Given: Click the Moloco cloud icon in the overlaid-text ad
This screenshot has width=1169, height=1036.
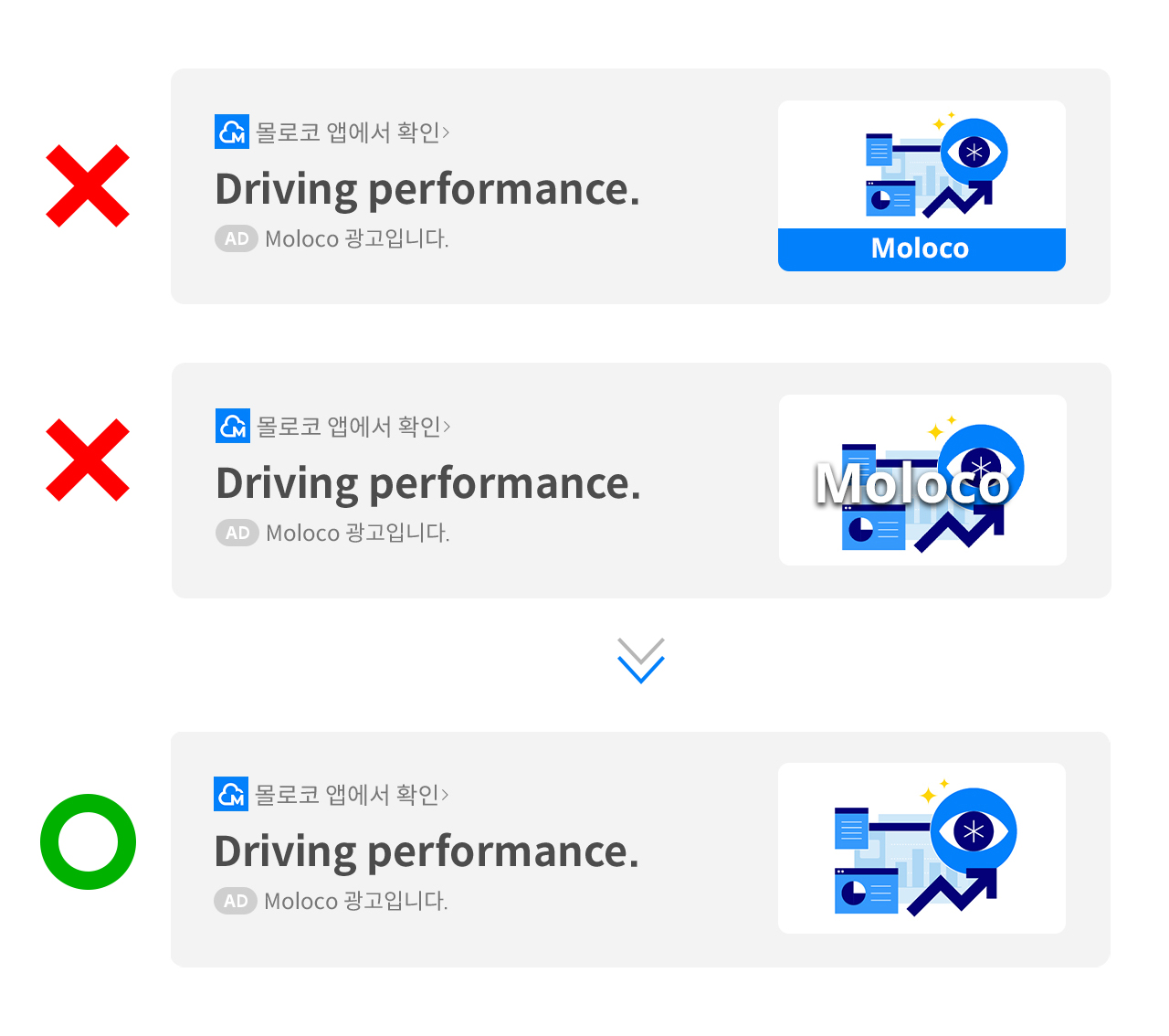Looking at the screenshot, I should 233,426.
